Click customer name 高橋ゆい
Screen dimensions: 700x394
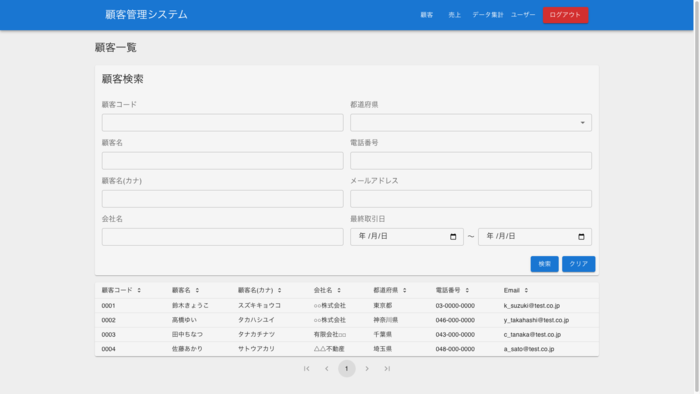184,320
